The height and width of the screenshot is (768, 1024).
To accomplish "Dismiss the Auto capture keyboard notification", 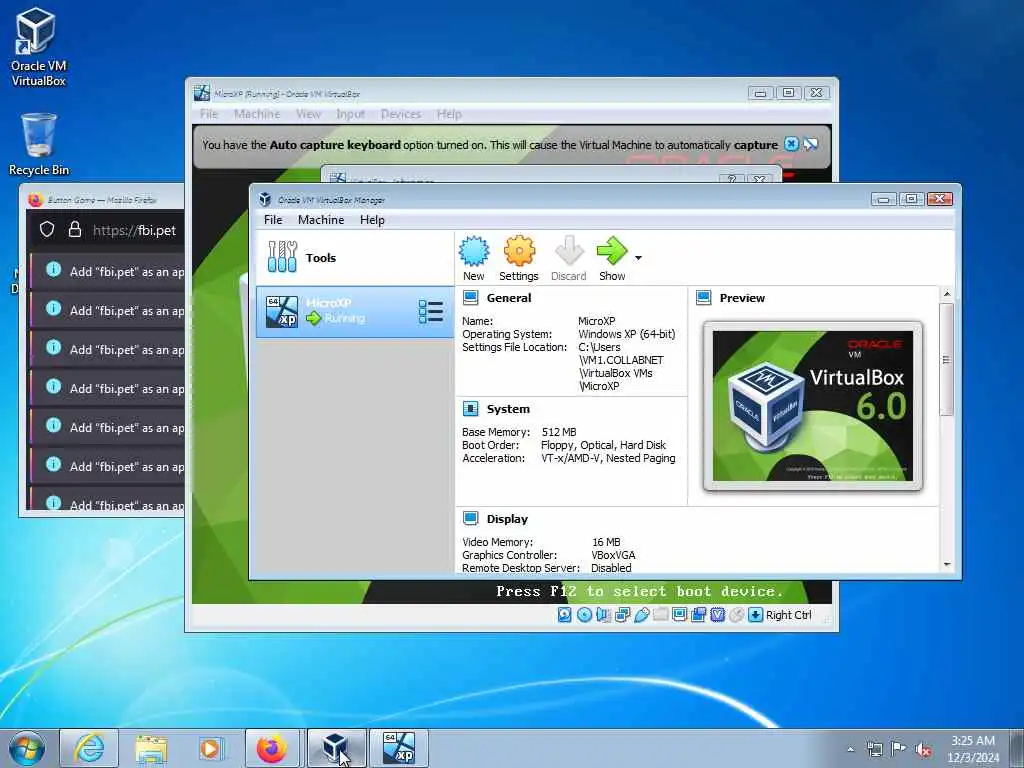I will coord(791,144).
